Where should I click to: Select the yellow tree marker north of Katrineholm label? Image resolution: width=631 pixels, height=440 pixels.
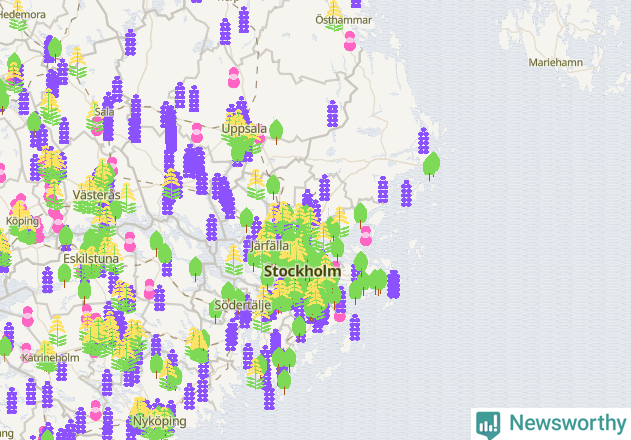pyautogui.click(x=58, y=331)
